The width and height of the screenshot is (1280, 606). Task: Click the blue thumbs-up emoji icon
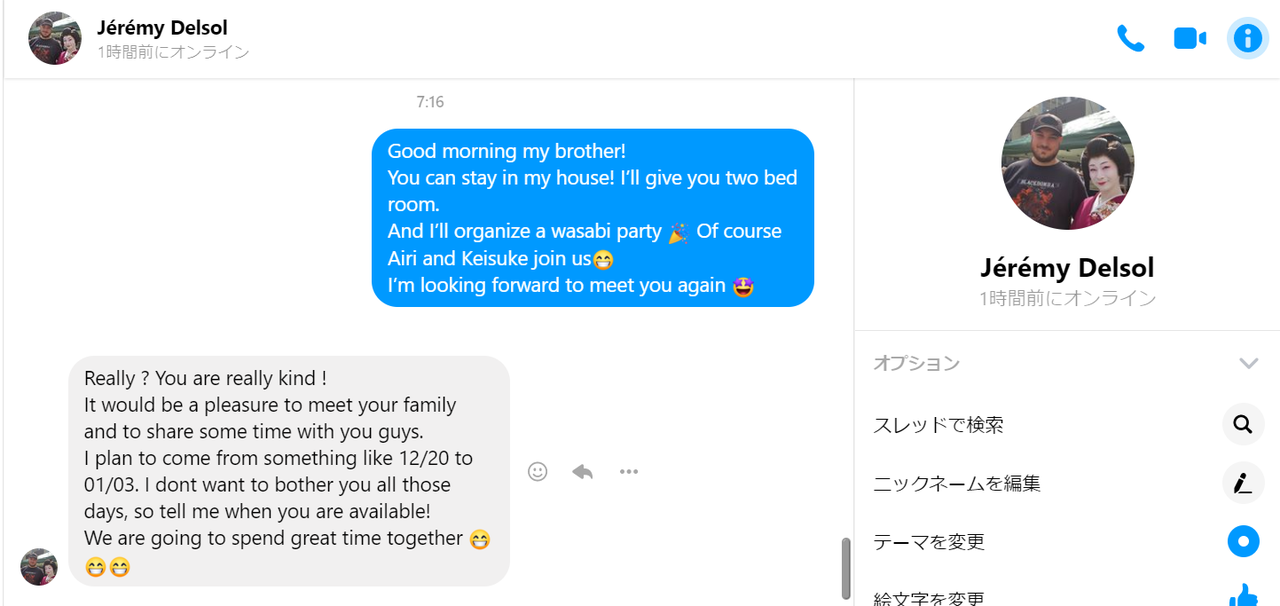click(1243, 596)
